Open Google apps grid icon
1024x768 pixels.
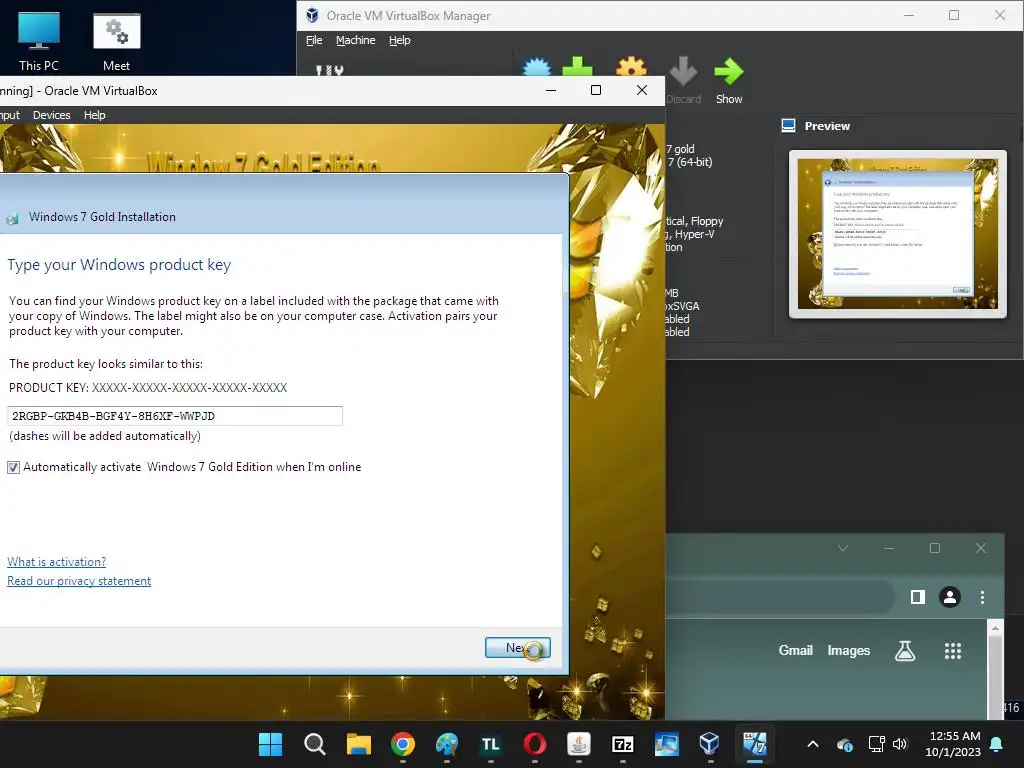point(953,650)
